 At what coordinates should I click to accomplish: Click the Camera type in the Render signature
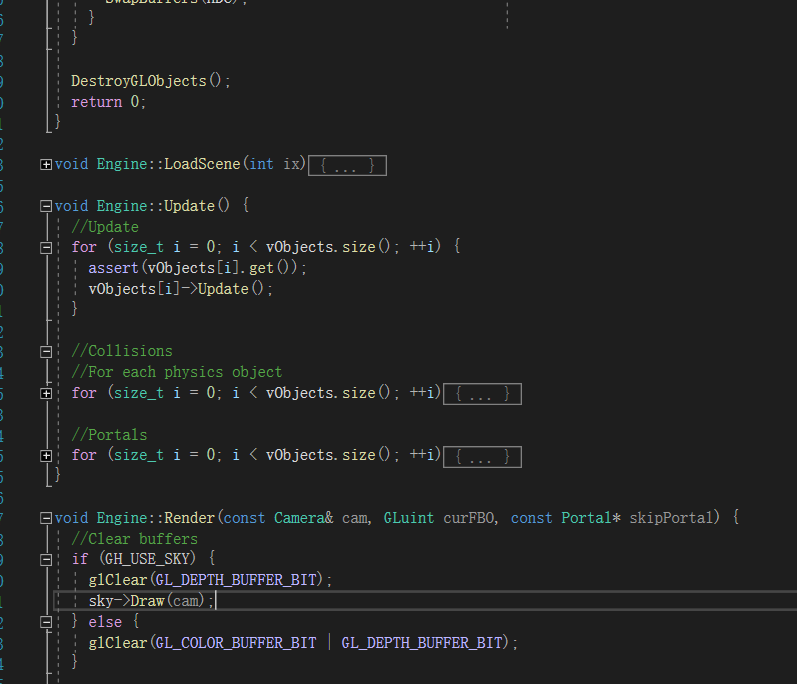pos(304,518)
